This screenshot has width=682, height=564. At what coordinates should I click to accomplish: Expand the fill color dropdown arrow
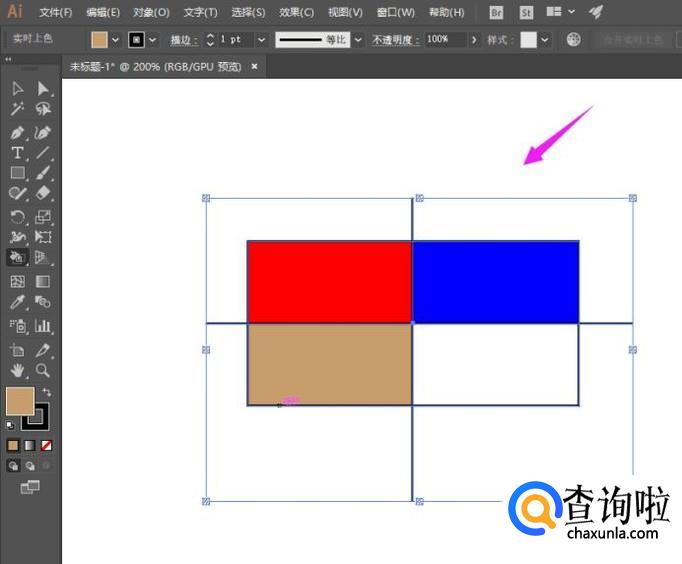point(115,40)
